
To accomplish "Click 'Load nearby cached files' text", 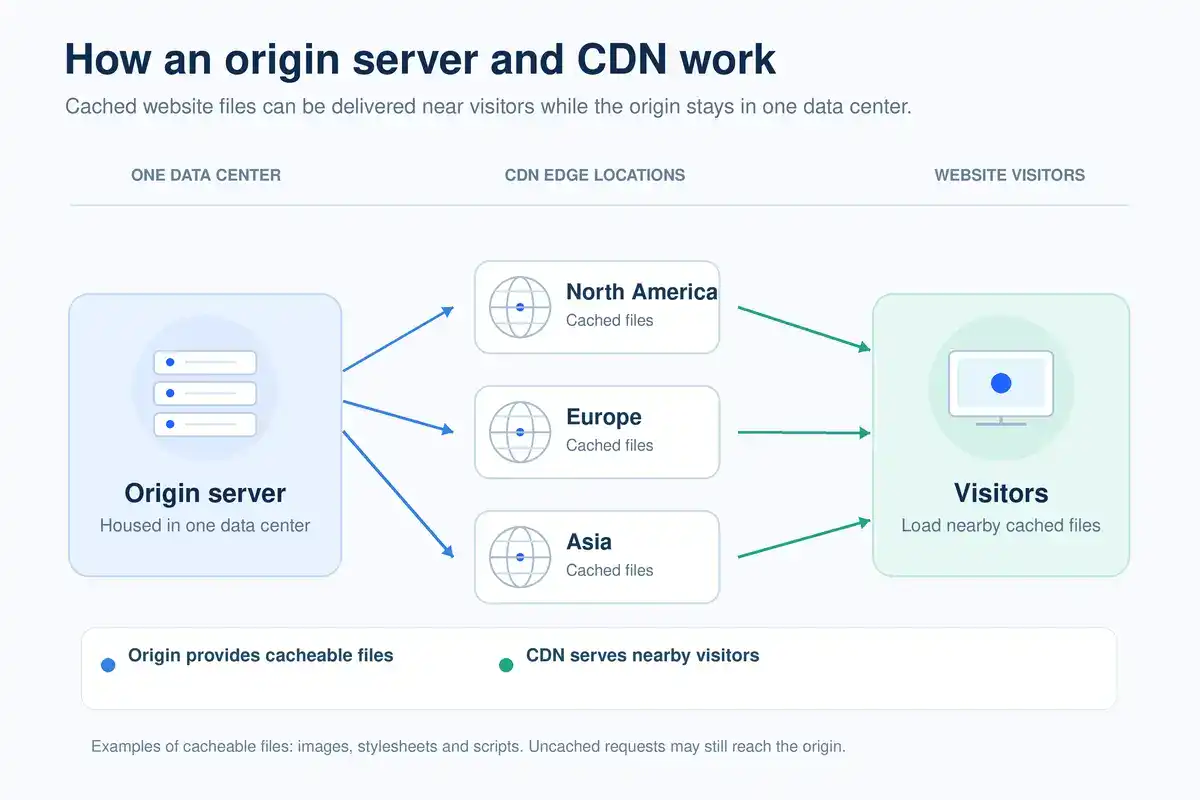I will coord(1001,525).
